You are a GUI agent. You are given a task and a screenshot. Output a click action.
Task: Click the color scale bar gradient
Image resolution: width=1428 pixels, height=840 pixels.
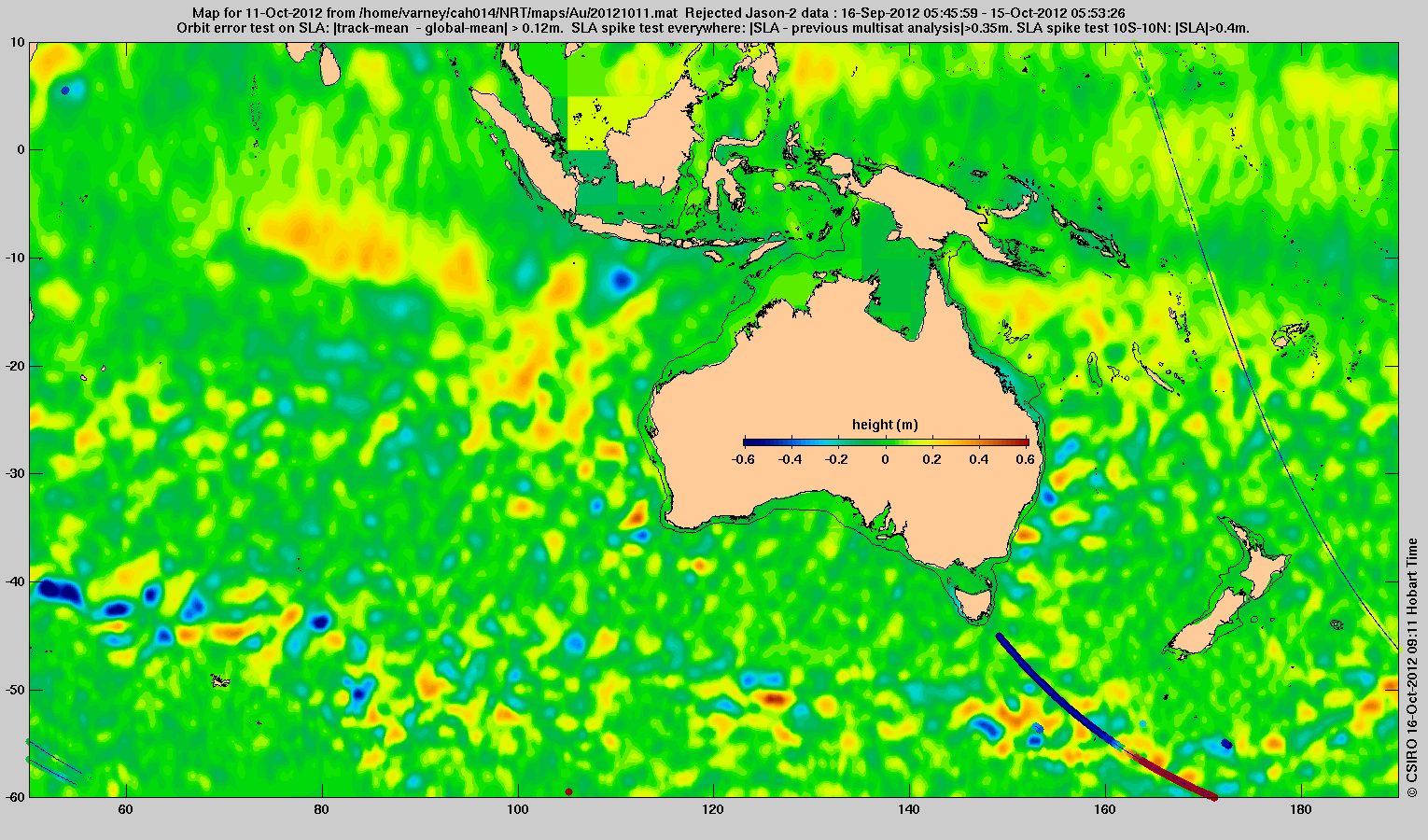coord(886,443)
